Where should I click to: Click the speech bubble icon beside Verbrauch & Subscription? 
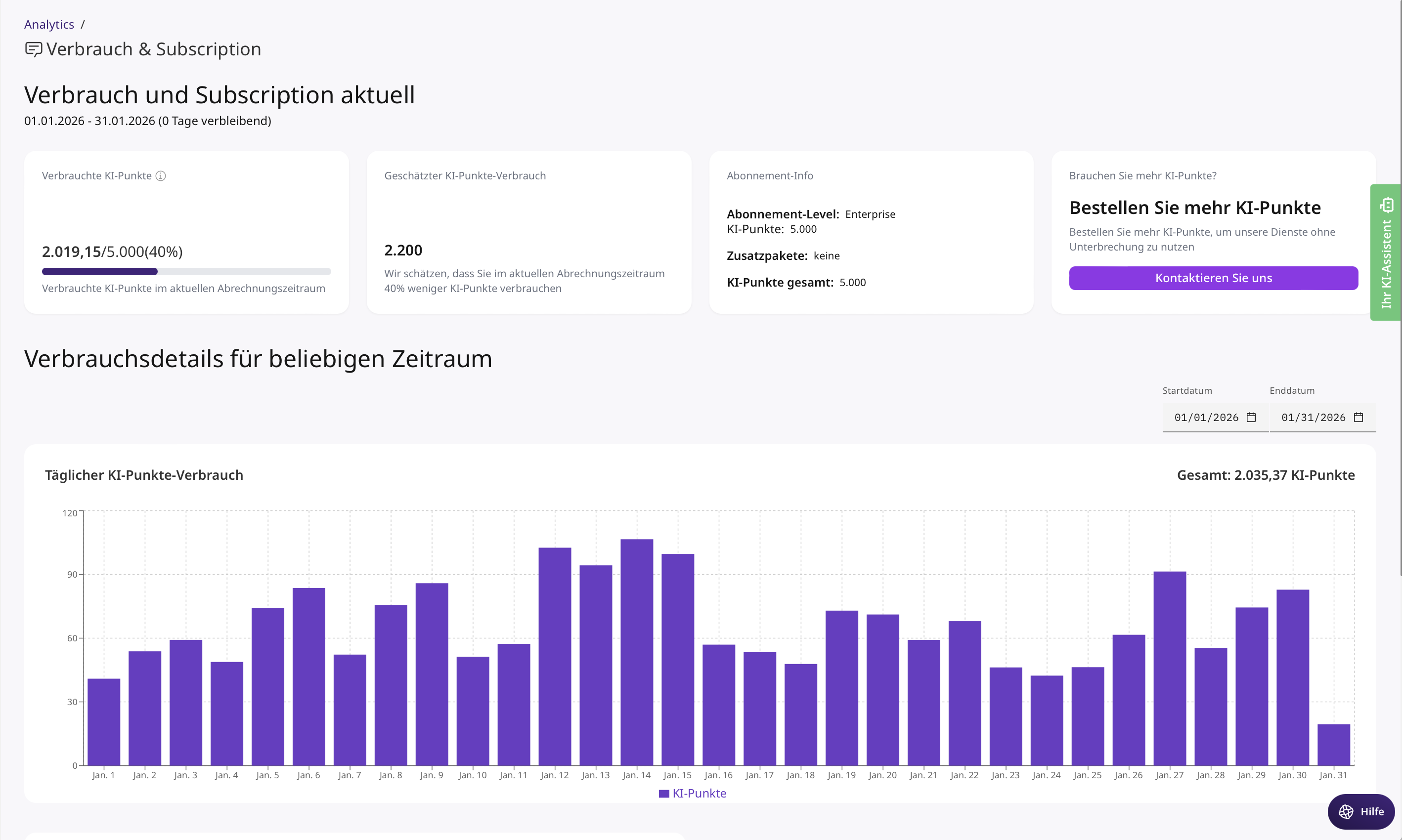[34, 49]
